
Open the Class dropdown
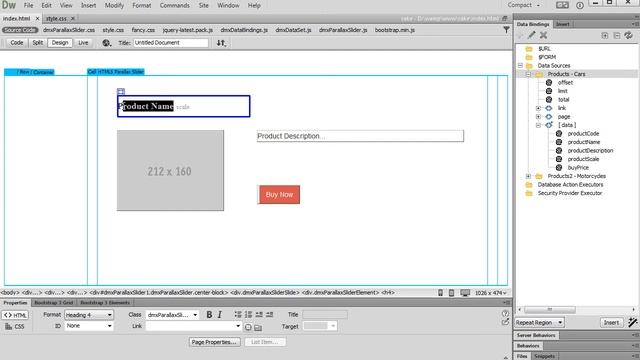pyautogui.click(x=173, y=315)
